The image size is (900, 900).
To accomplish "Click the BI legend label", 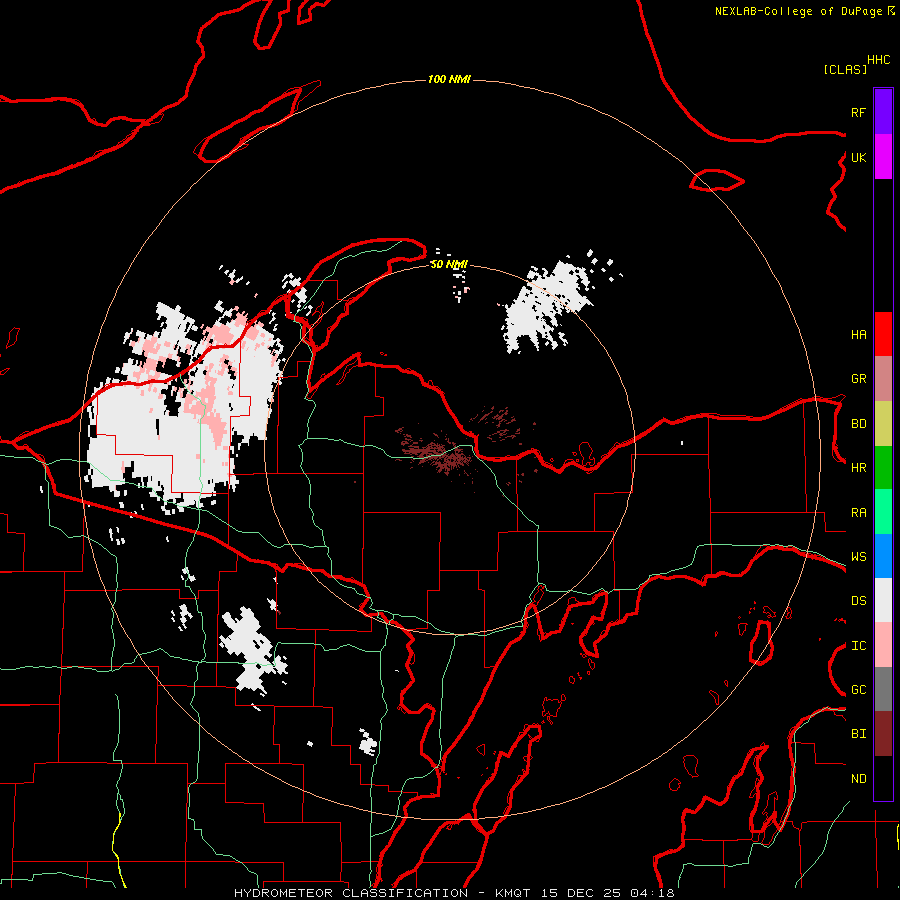I will (858, 734).
